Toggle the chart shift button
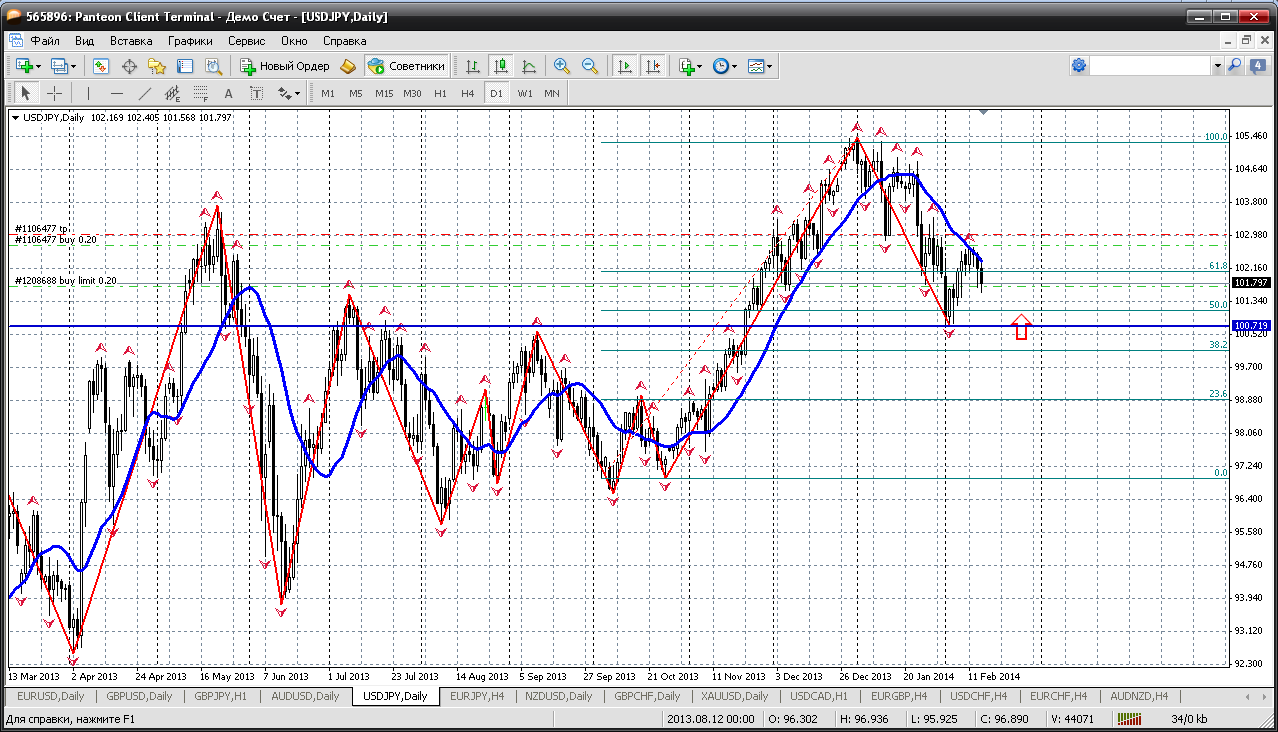This screenshot has height=732, width=1278. click(x=653, y=66)
